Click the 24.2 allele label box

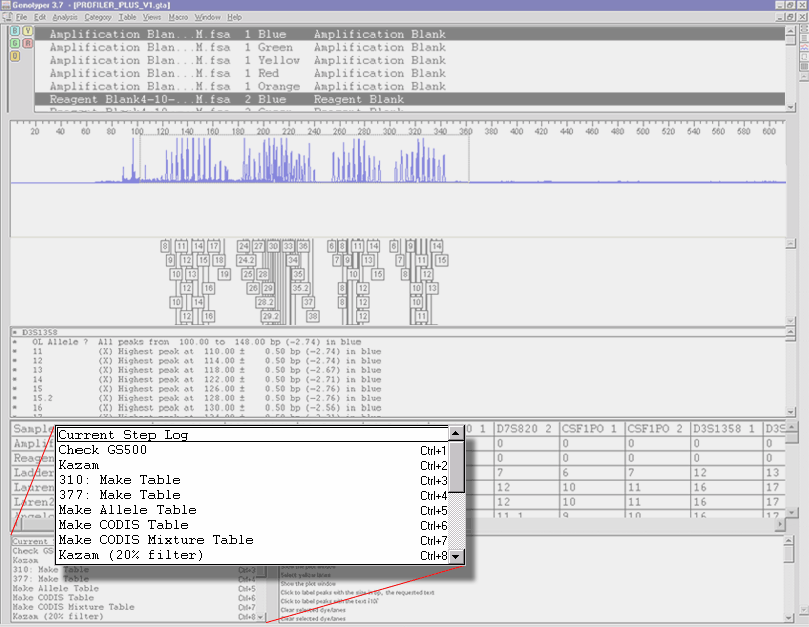click(x=246, y=260)
